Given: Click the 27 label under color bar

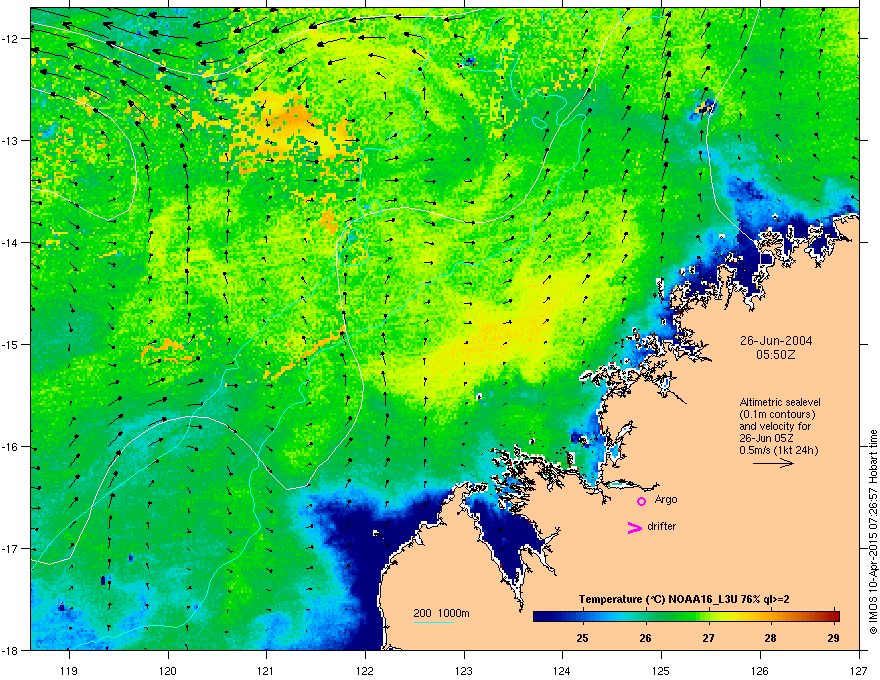Looking at the screenshot, I should [708, 638].
